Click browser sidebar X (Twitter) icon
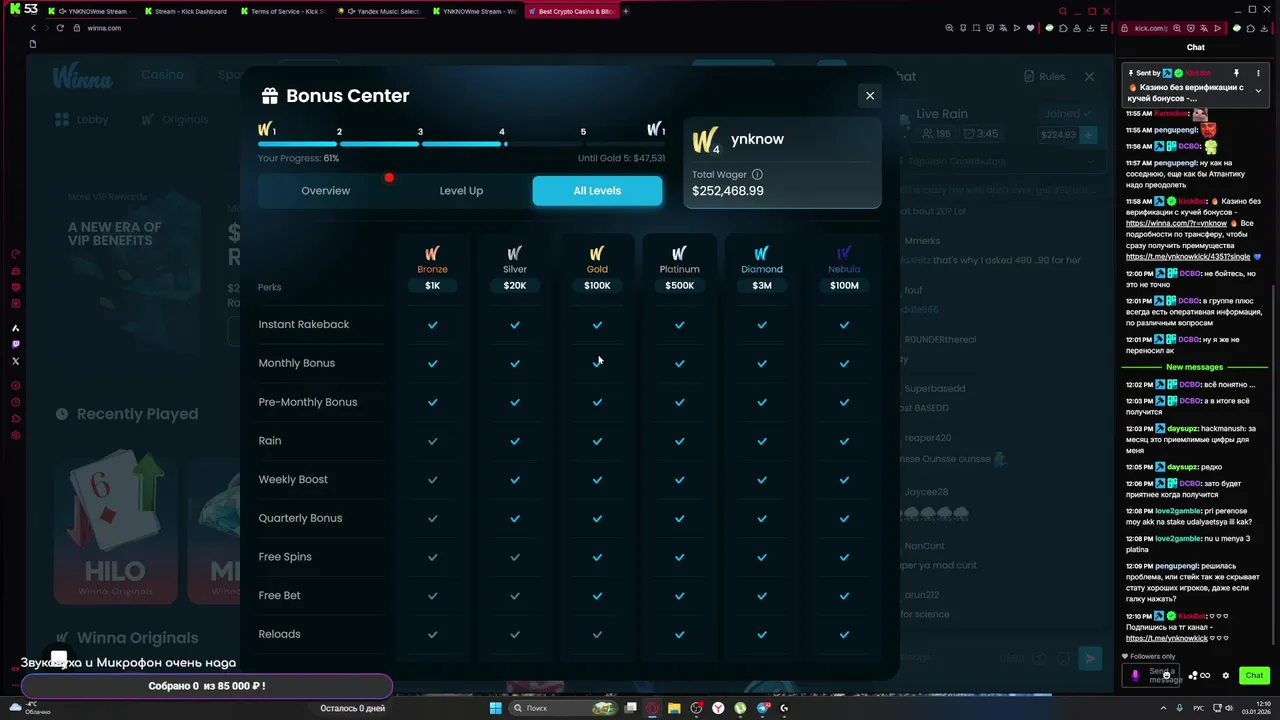This screenshot has height=720, width=1280. [x=15, y=361]
